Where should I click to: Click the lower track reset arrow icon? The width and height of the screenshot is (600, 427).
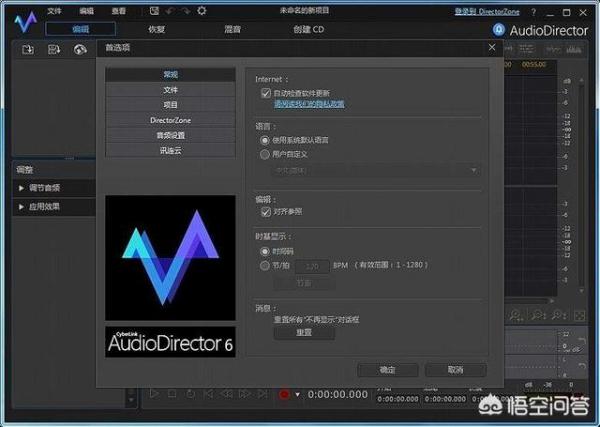[x=582, y=366]
